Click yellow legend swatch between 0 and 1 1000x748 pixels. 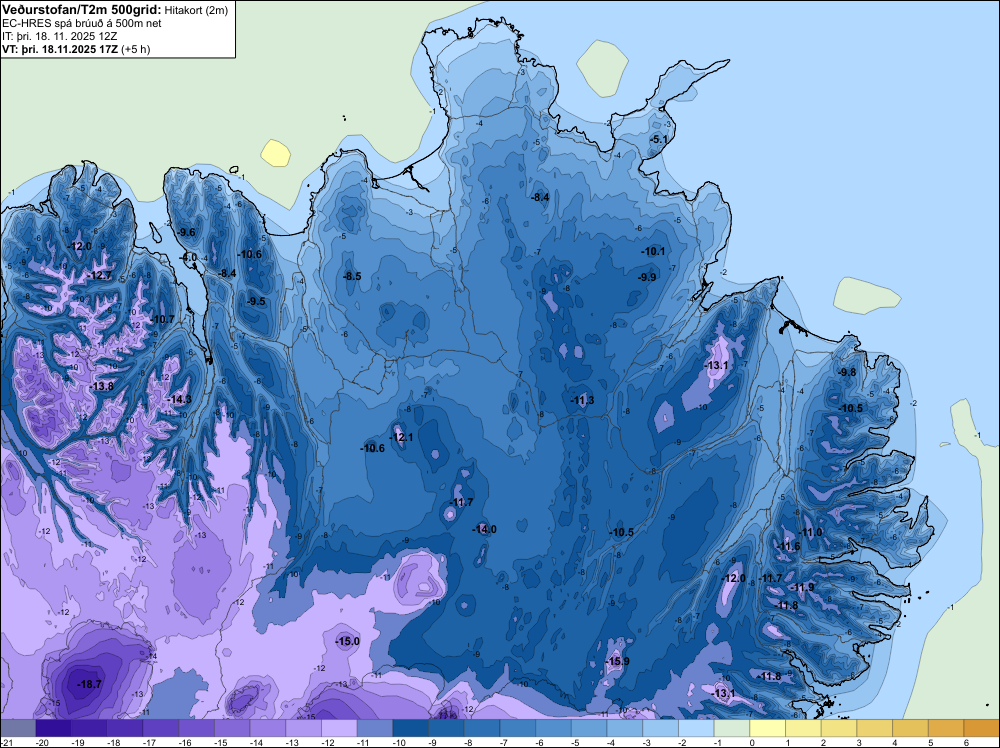(x=768, y=728)
